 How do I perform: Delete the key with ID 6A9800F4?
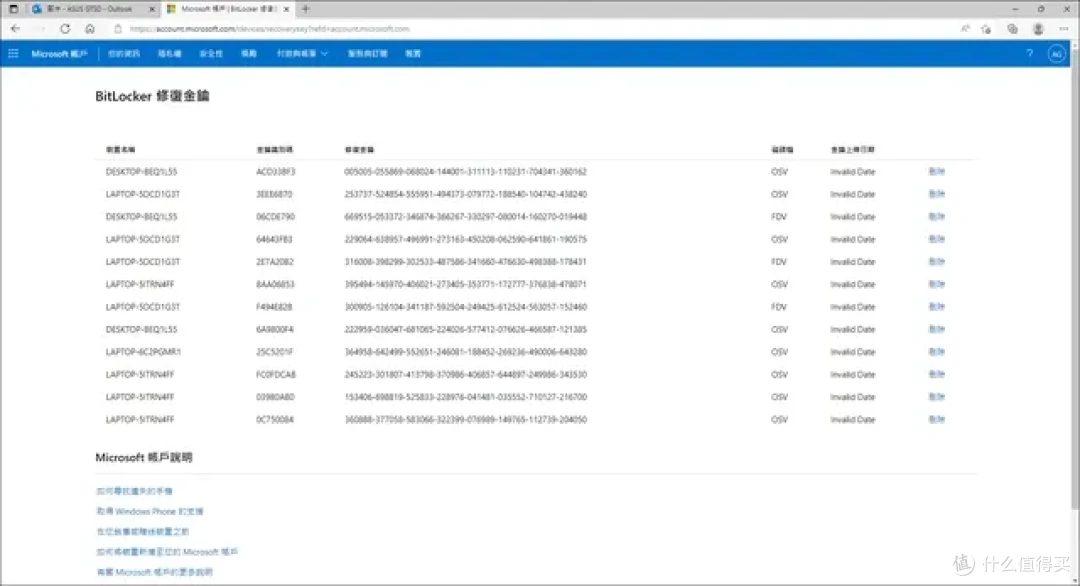pos(937,329)
